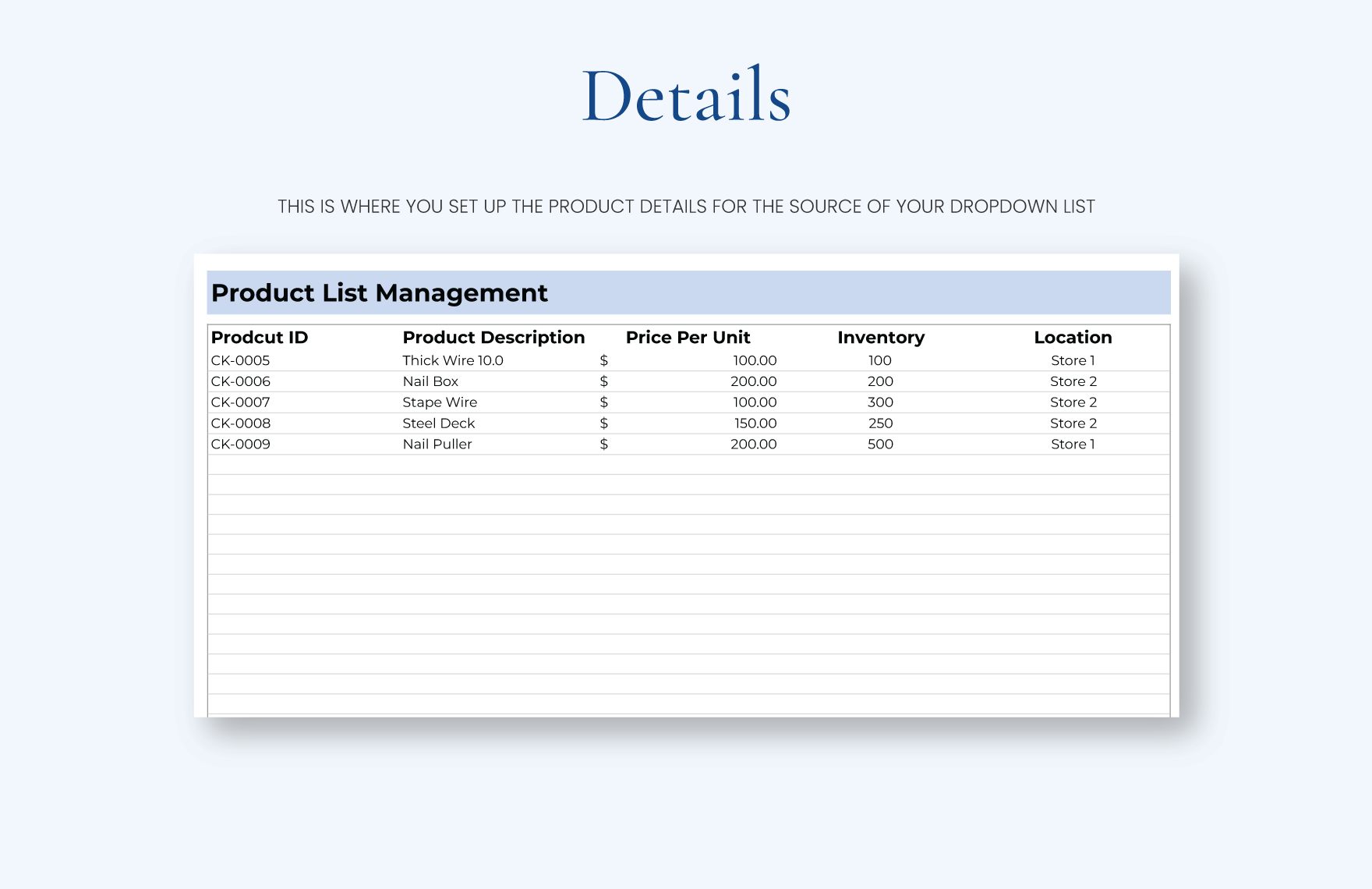
Task: Click the Stape Wire description cell
Action: point(440,402)
